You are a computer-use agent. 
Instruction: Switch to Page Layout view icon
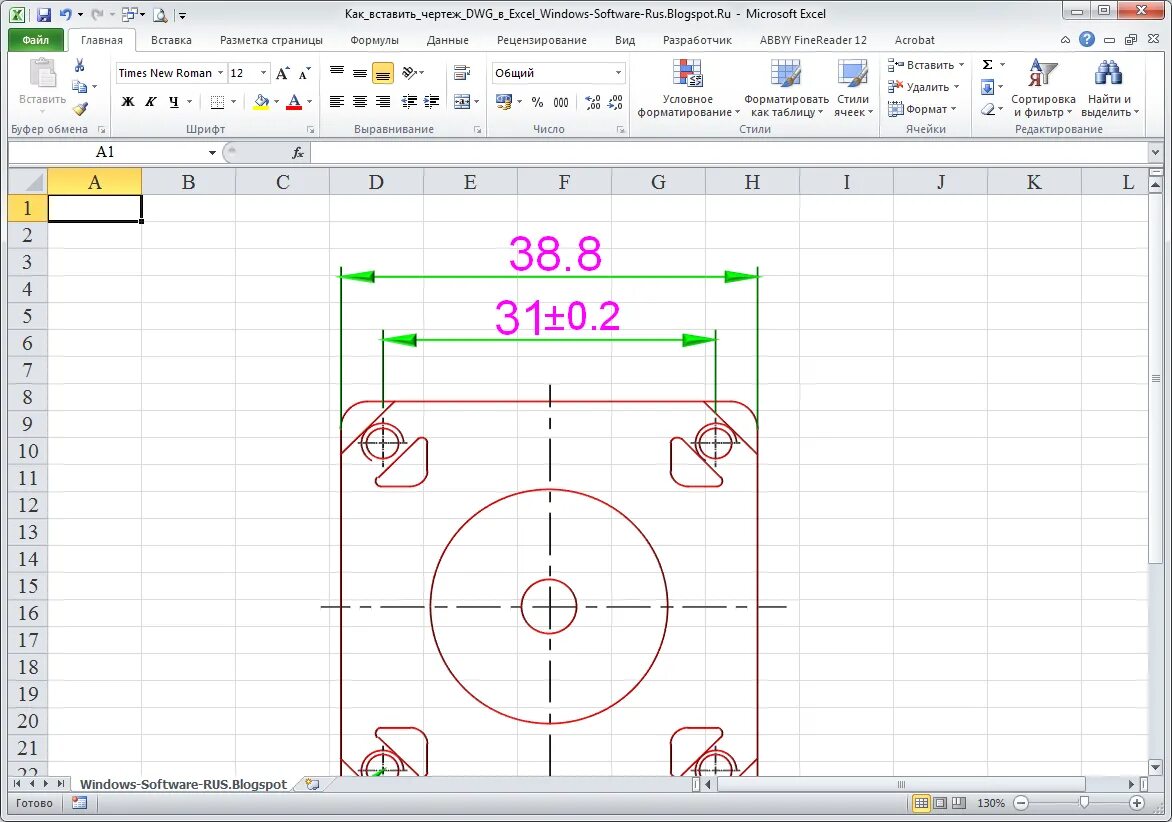[x=940, y=803]
